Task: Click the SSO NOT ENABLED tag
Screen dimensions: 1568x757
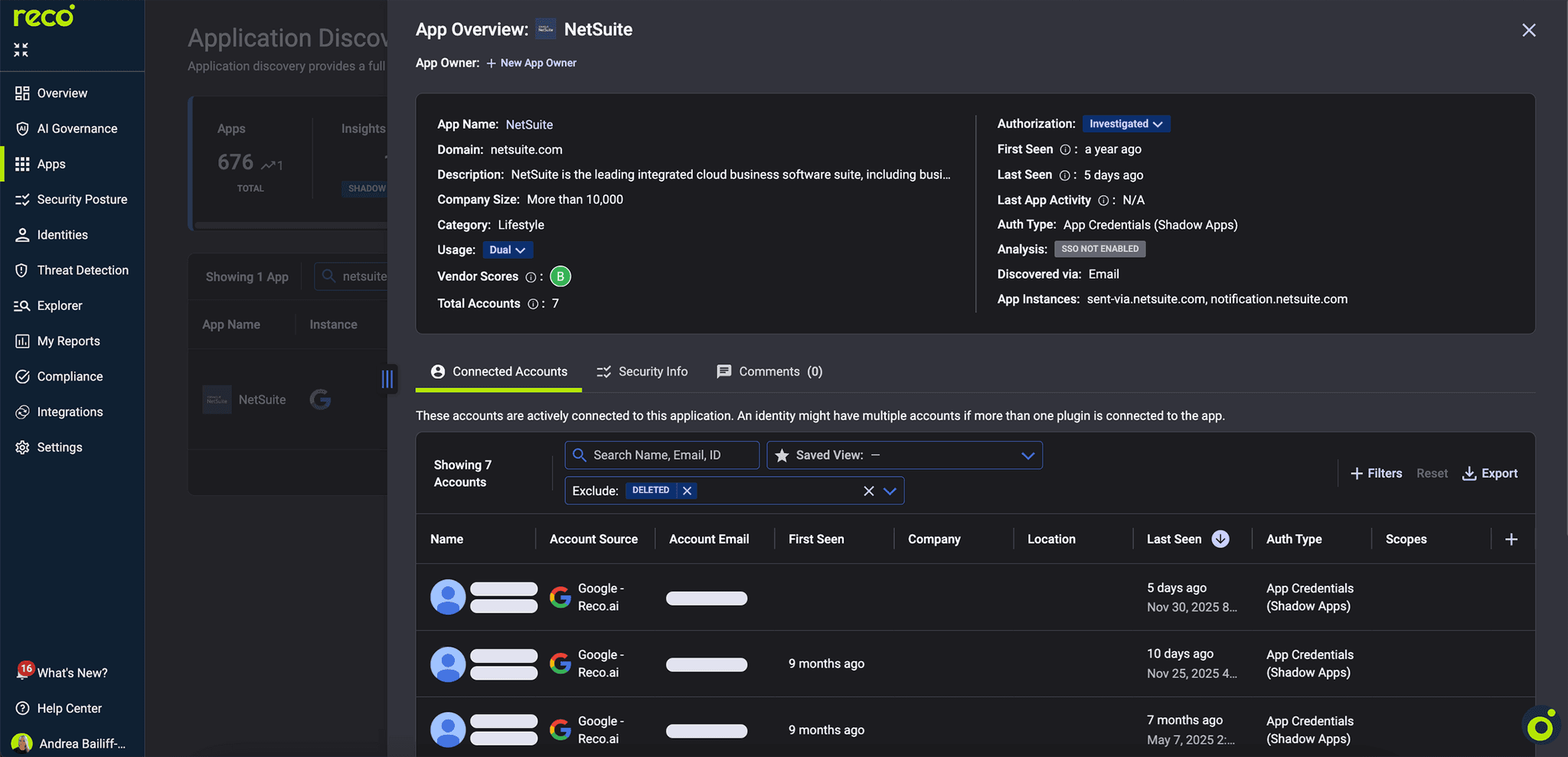Action: coord(1100,249)
